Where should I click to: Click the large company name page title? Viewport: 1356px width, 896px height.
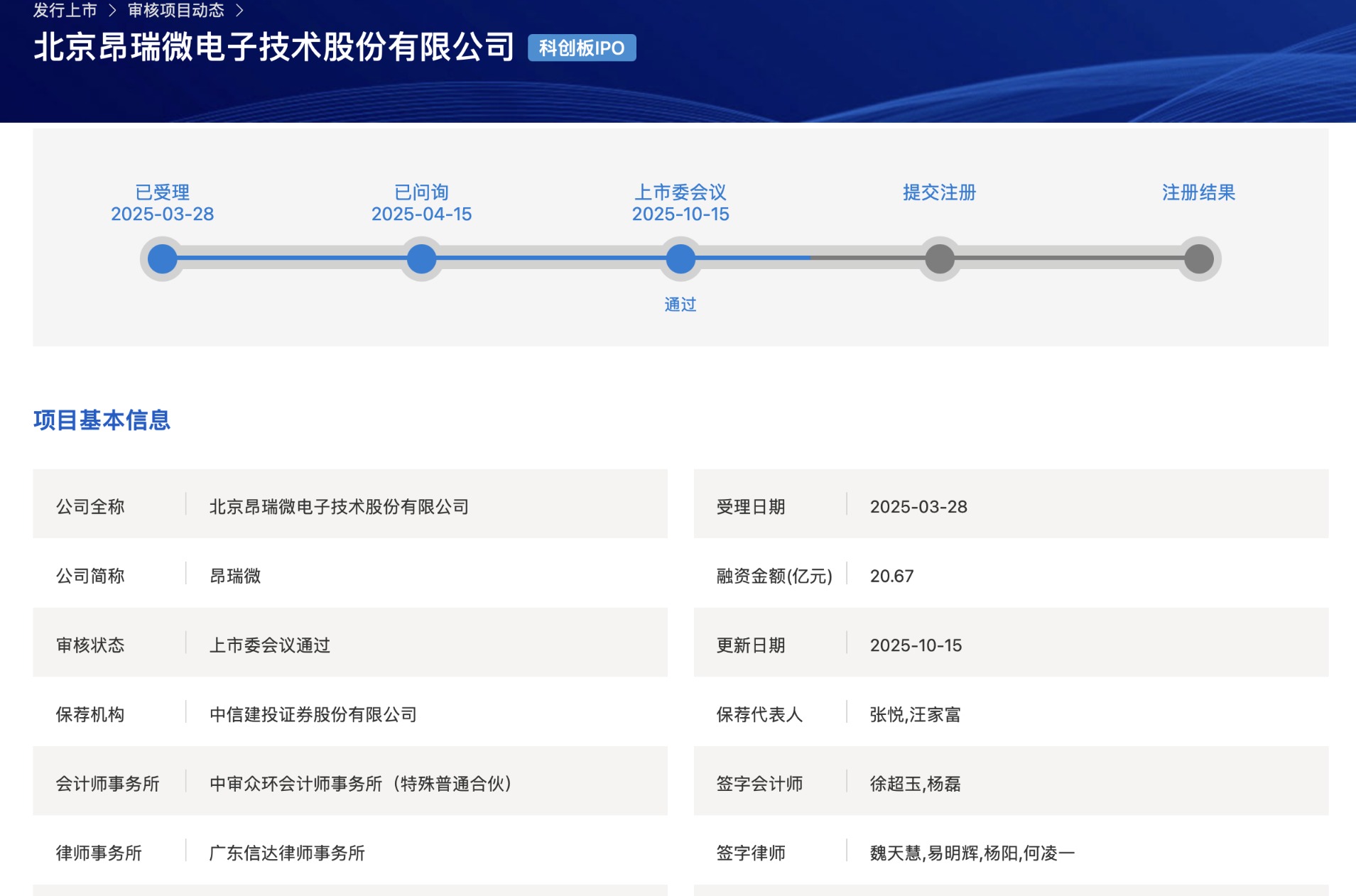[273, 48]
